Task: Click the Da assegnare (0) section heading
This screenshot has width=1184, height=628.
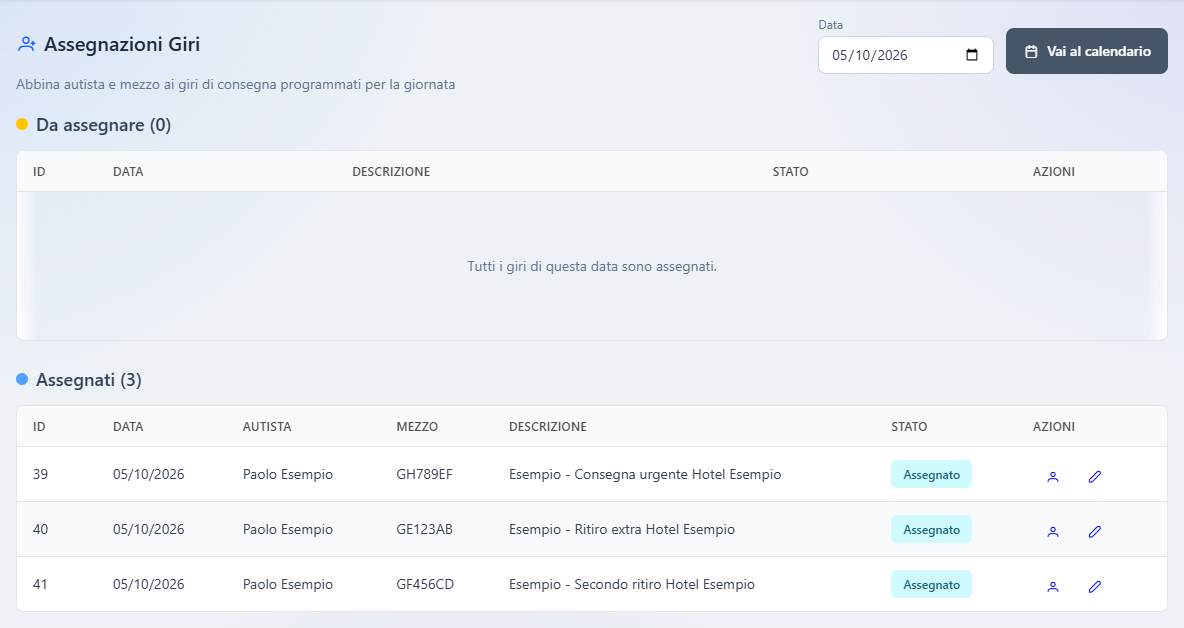Action: tap(103, 125)
